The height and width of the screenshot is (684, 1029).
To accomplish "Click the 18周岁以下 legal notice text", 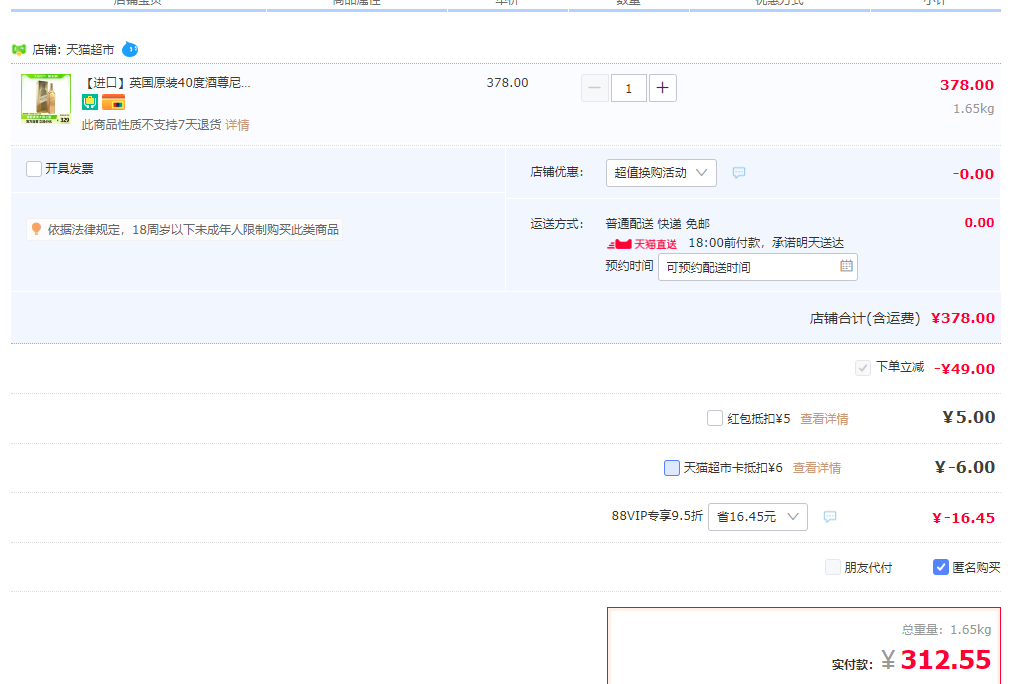I will click(x=193, y=230).
